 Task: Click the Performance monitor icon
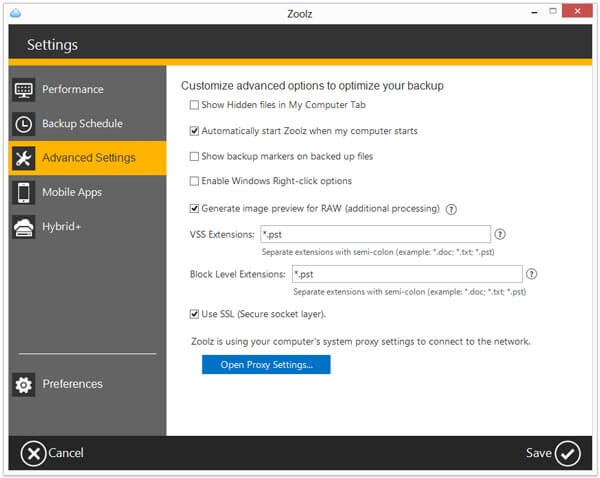click(x=24, y=90)
